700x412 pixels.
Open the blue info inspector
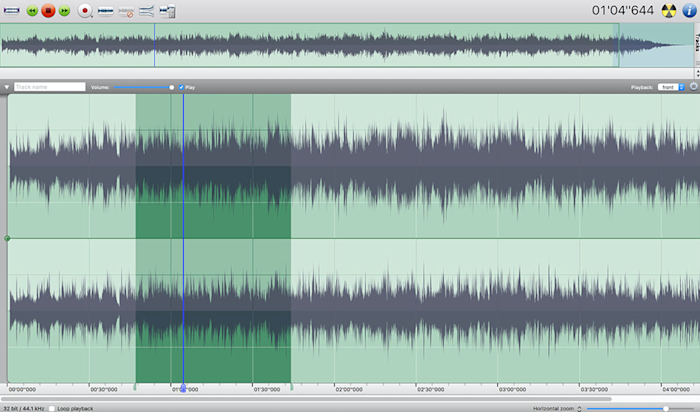tap(689, 11)
